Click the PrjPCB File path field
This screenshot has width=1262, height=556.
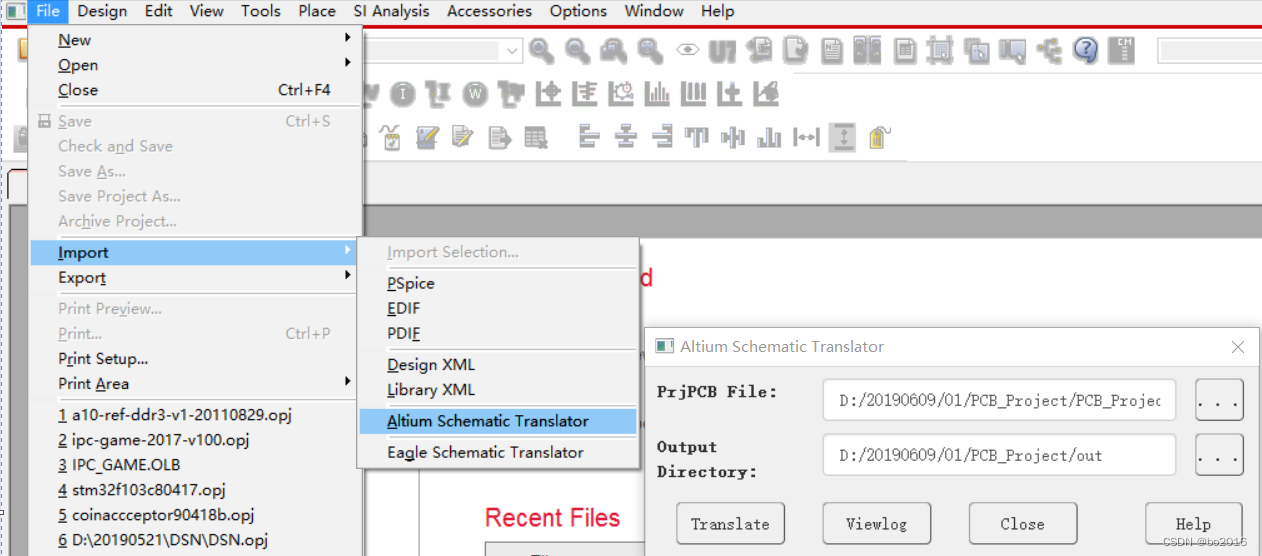(999, 400)
